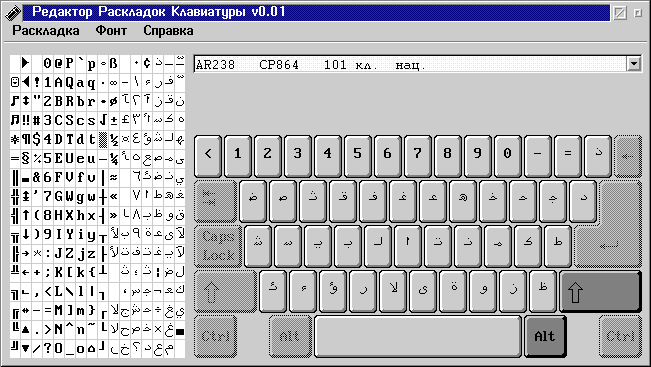
Task: Select the section sign § character
Action: 26,158
